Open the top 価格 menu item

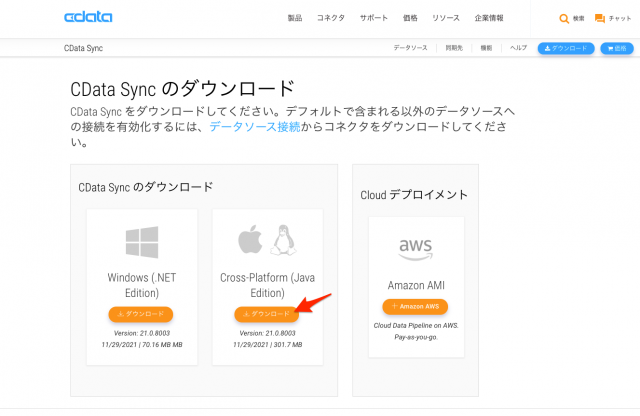click(x=410, y=18)
